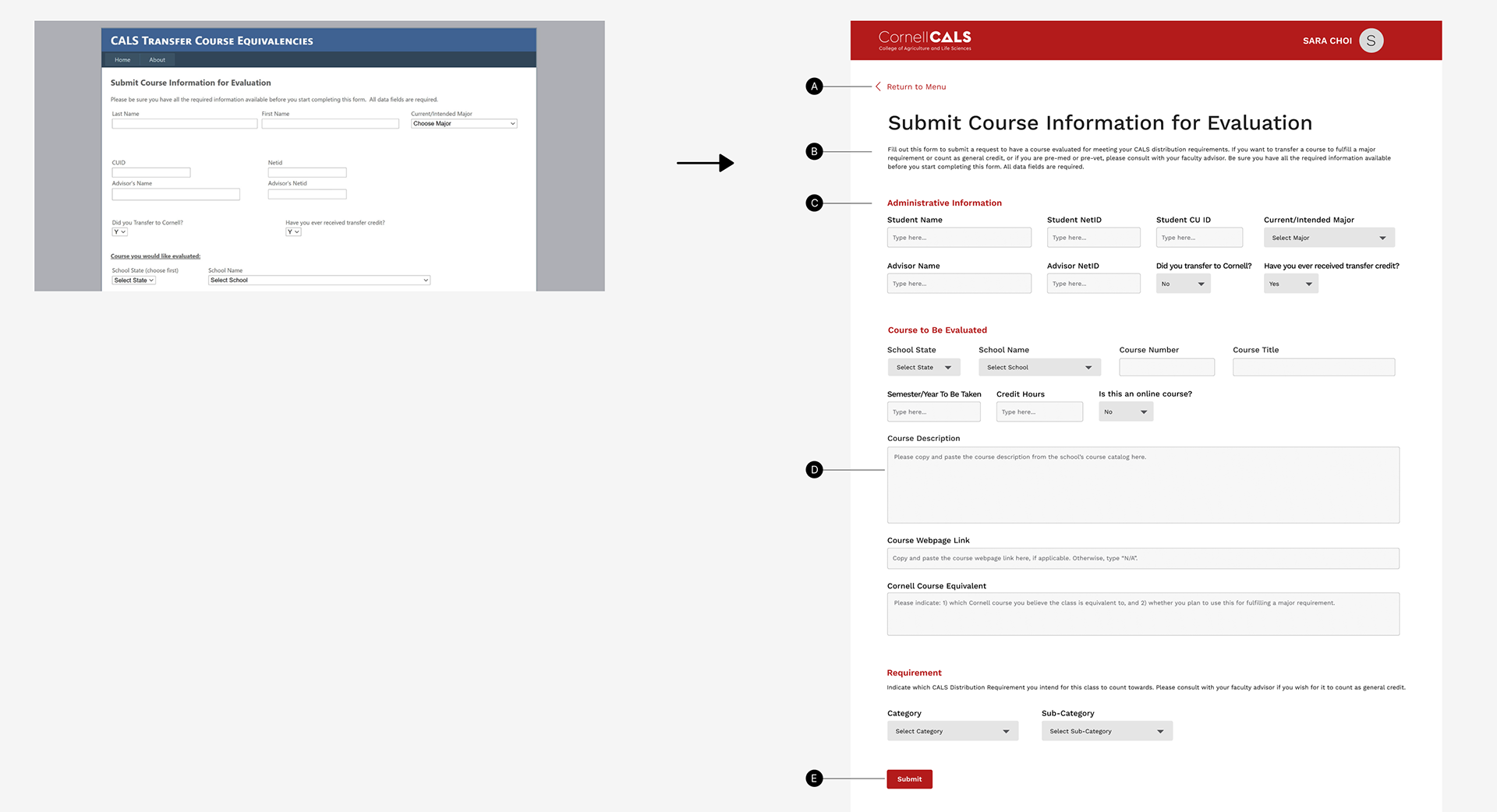Open the Select School dropdown in redesign
The image size is (1497, 812).
[1039, 367]
